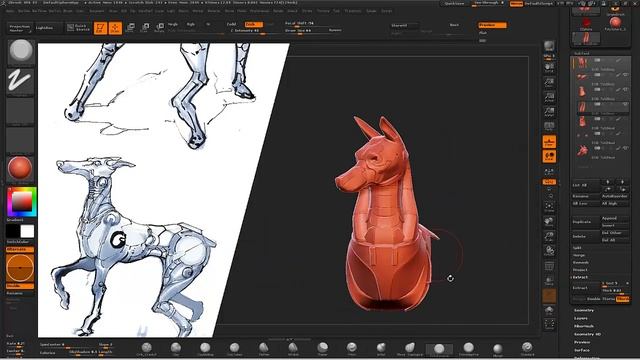Select the Scale transform tool in top shelf
The width and height of the screenshot is (640, 360).
pos(144,28)
